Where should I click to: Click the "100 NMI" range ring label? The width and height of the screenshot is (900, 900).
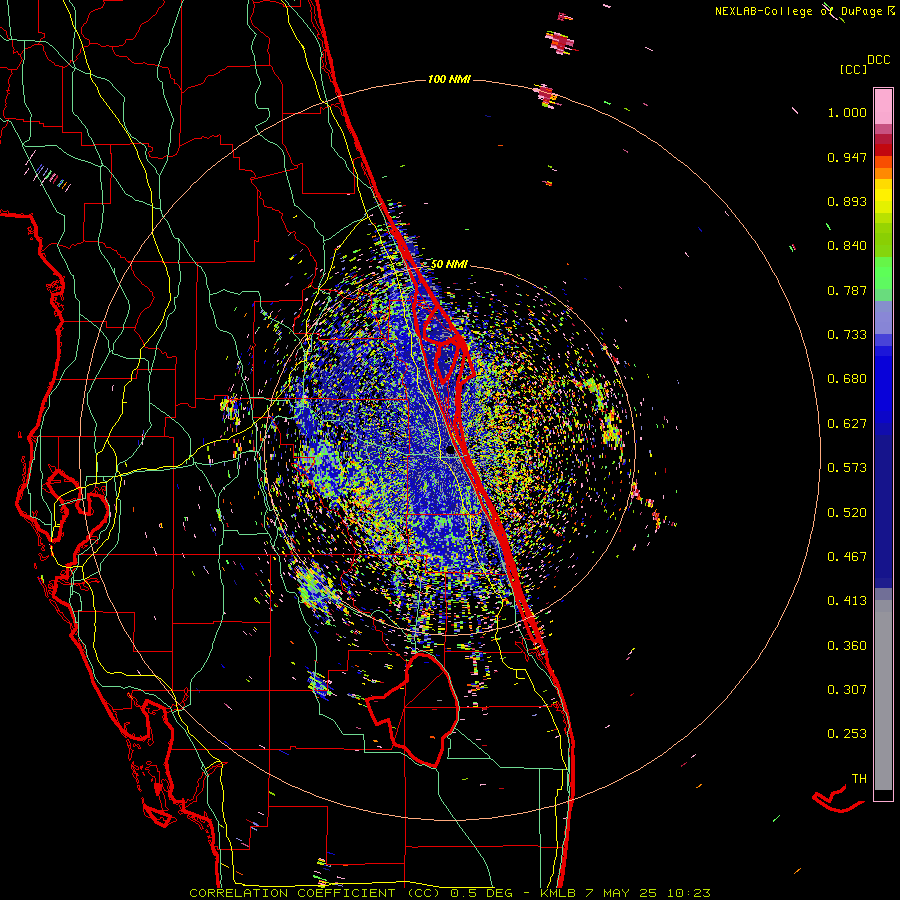pyautogui.click(x=449, y=79)
